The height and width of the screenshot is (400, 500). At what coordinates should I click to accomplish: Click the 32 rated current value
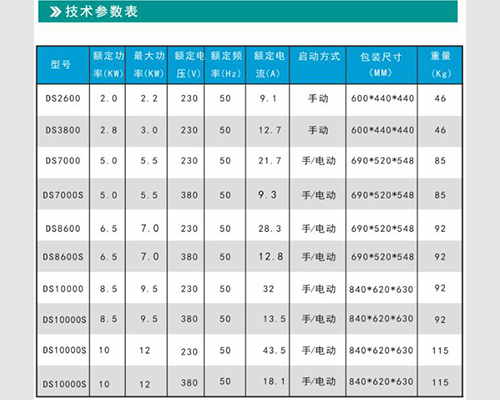[x=268, y=289]
